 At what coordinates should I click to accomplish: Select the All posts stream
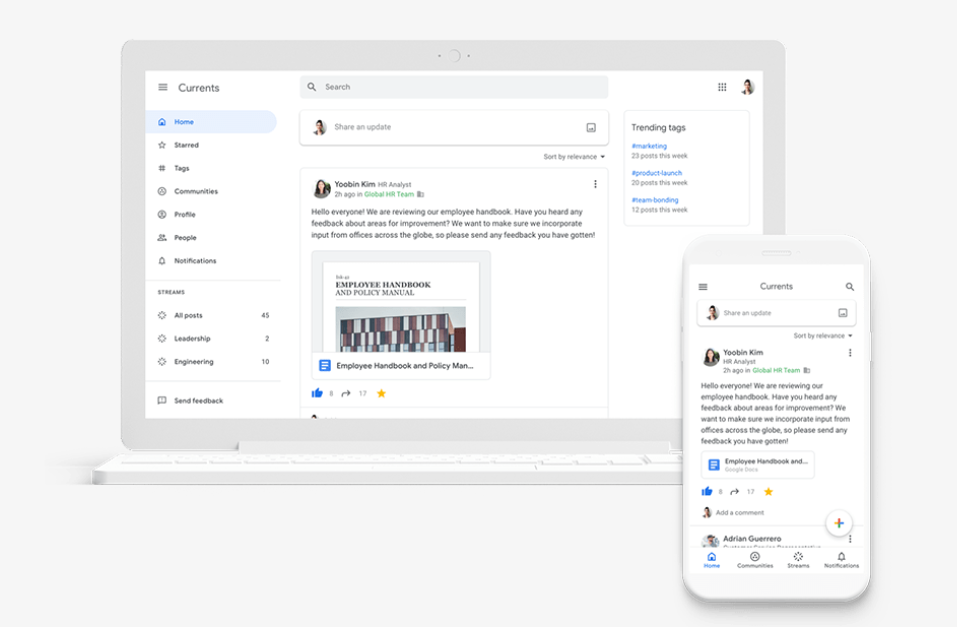coord(213,315)
